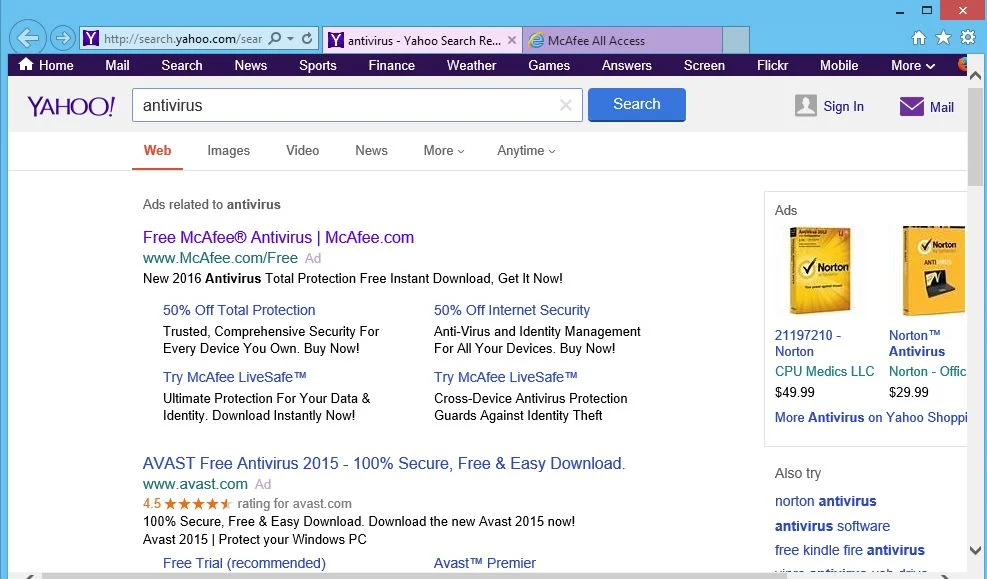This screenshot has height=579, width=987.
Task: Click the www.McAfee.com/Free URL
Action: point(220,258)
